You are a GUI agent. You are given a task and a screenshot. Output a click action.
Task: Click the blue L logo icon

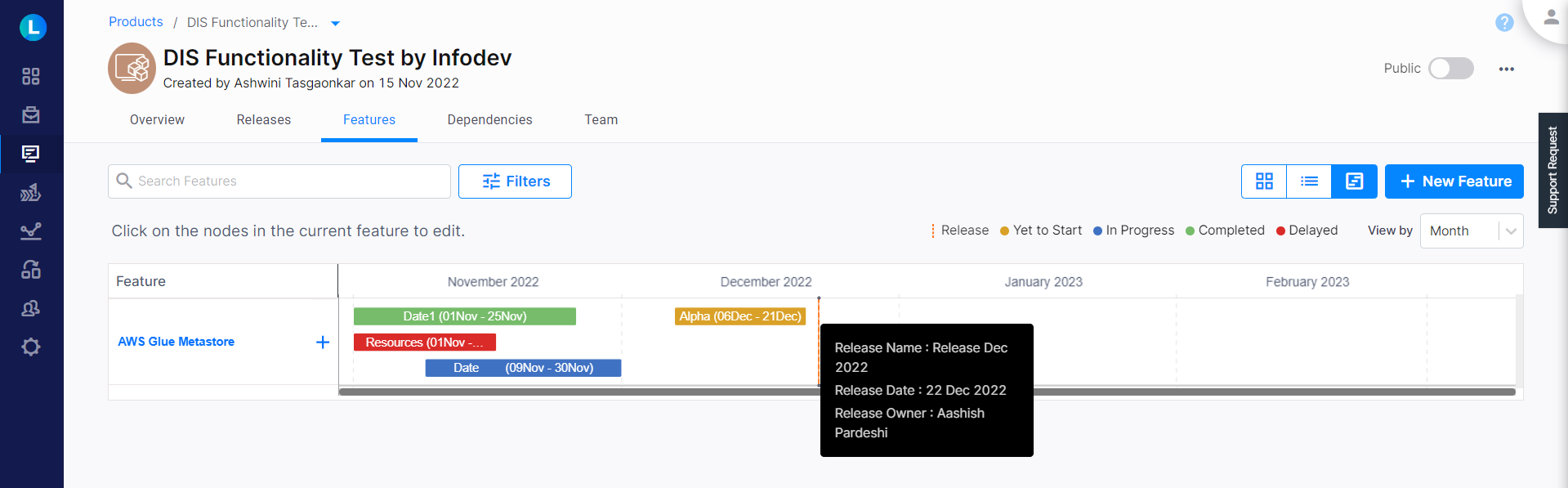[x=33, y=27]
